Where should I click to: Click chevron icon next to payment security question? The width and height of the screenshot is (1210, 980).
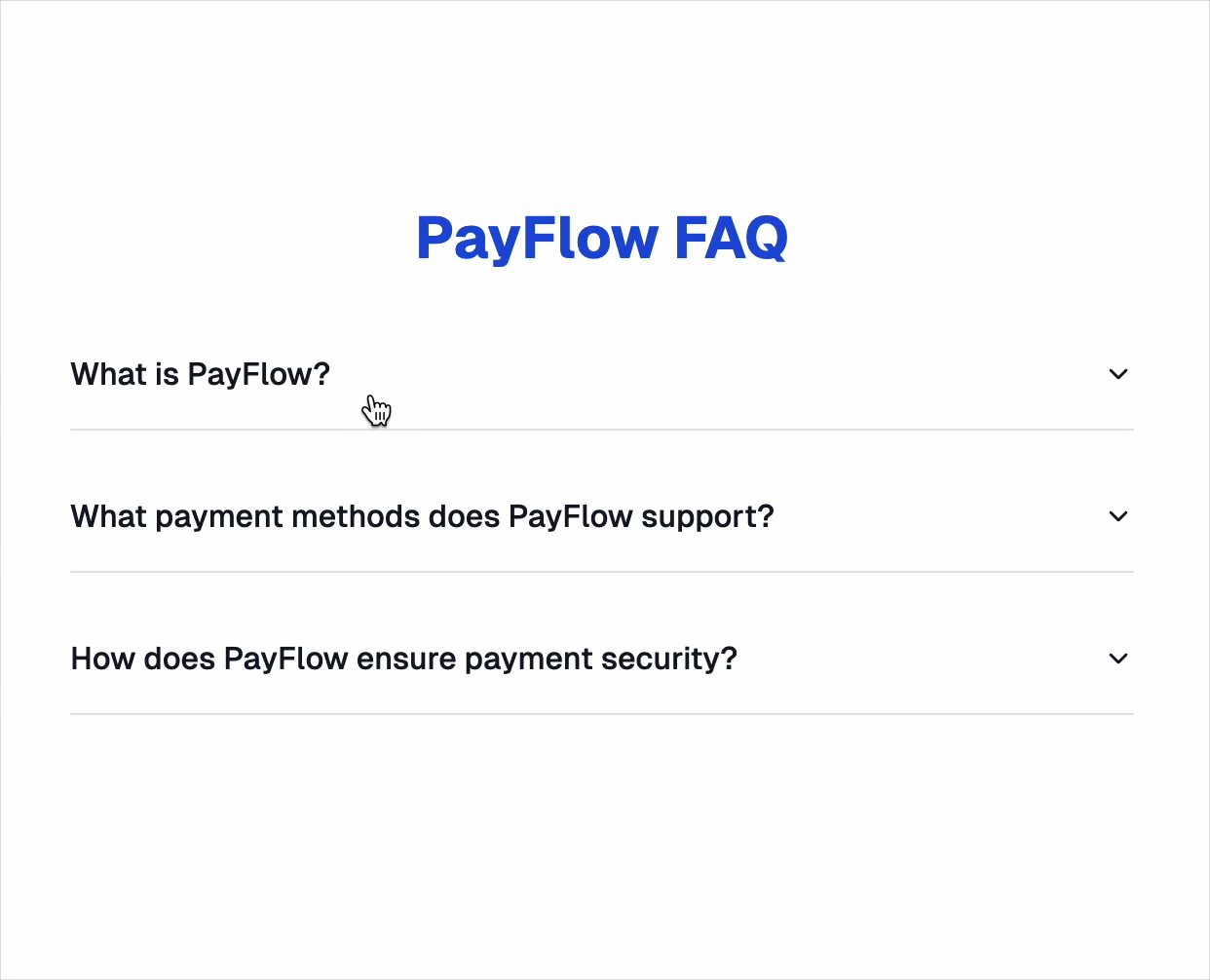coord(1118,659)
